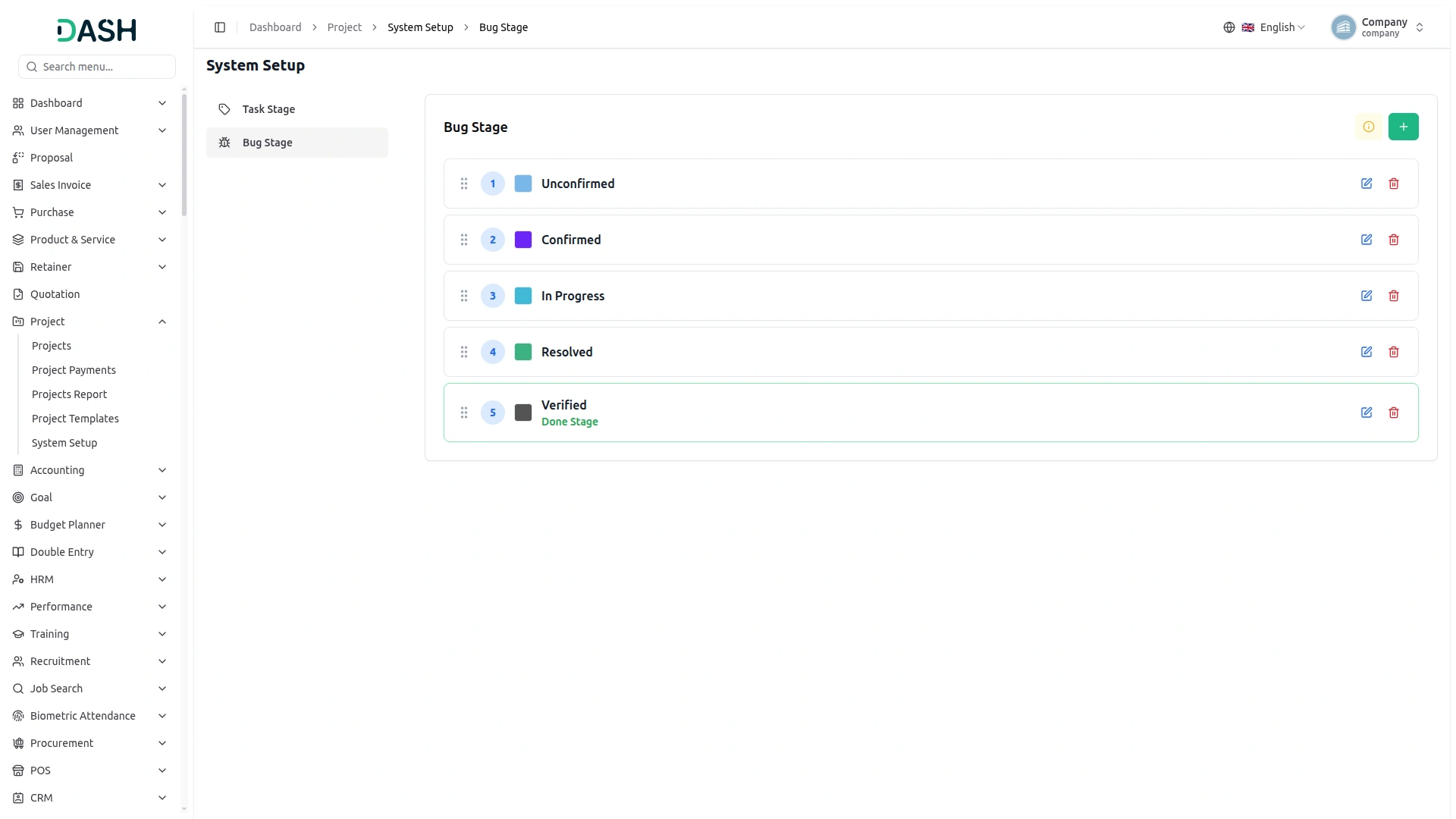Viewport: 1456px width, 819px height.
Task: Edit the Unconfirmed stage with pencil icon
Action: (x=1366, y=184)
